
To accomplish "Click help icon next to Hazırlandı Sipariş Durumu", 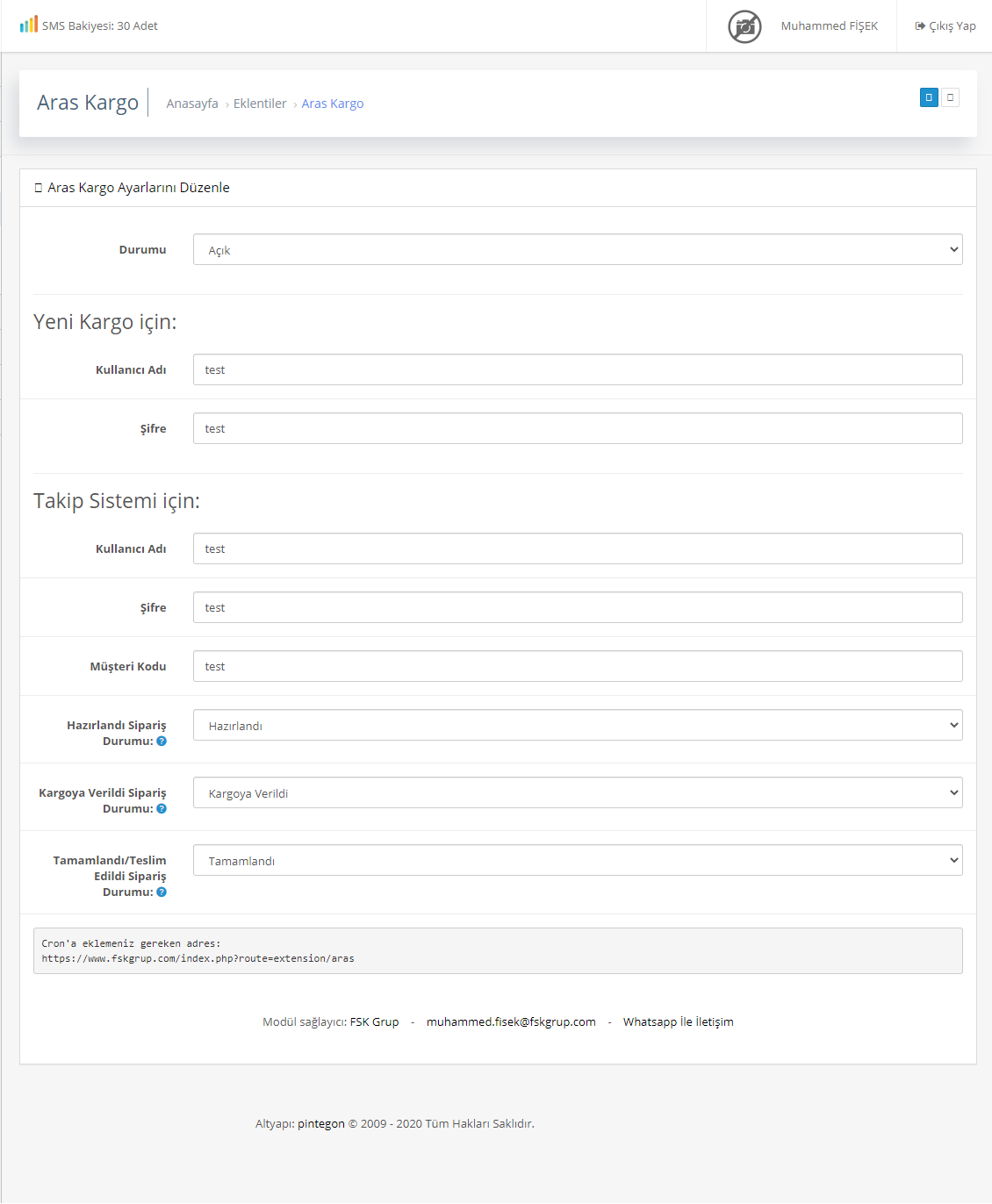I will coord(162,742).
